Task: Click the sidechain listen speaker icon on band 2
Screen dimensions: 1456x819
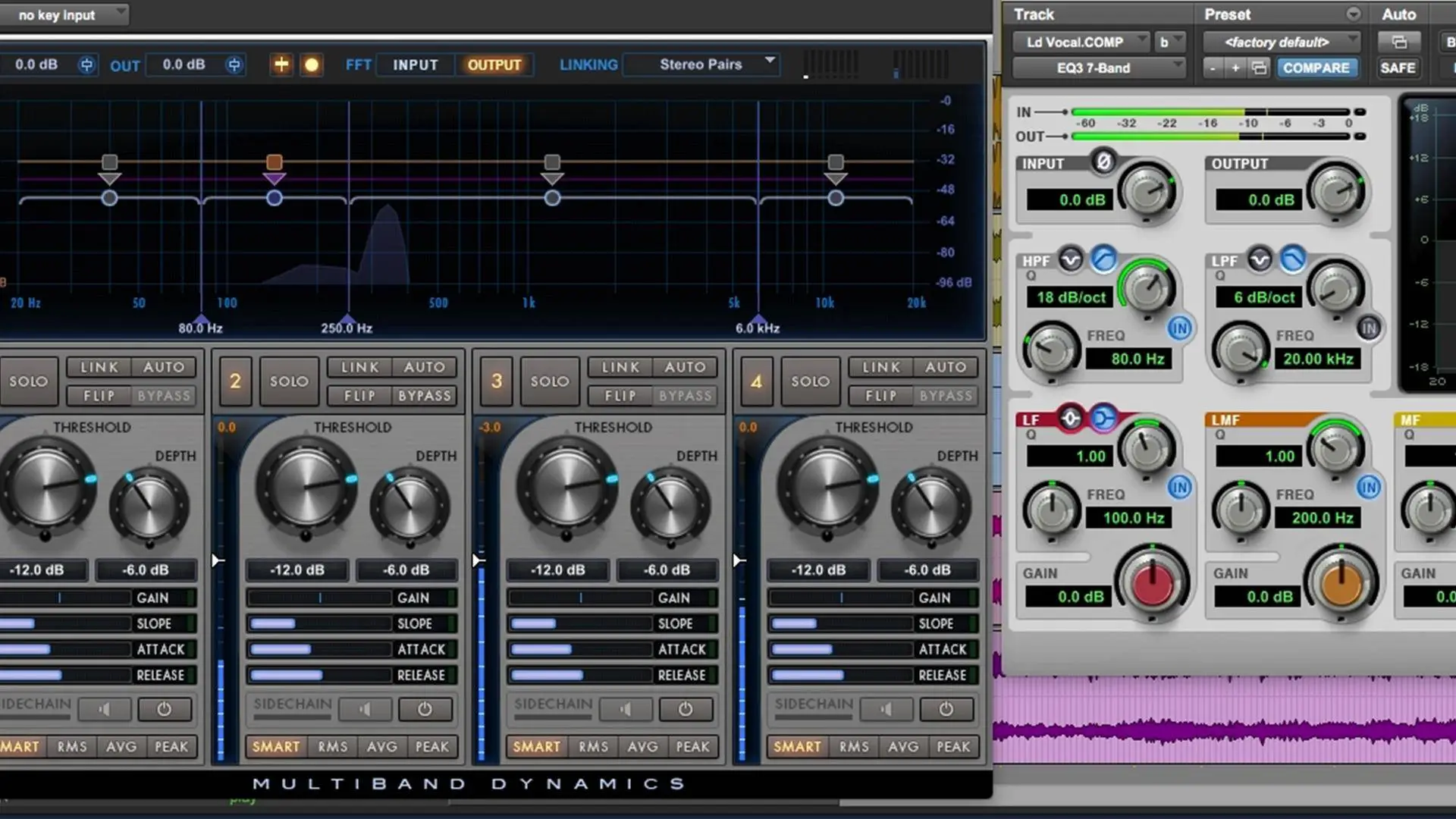Action: pos(366,709)
